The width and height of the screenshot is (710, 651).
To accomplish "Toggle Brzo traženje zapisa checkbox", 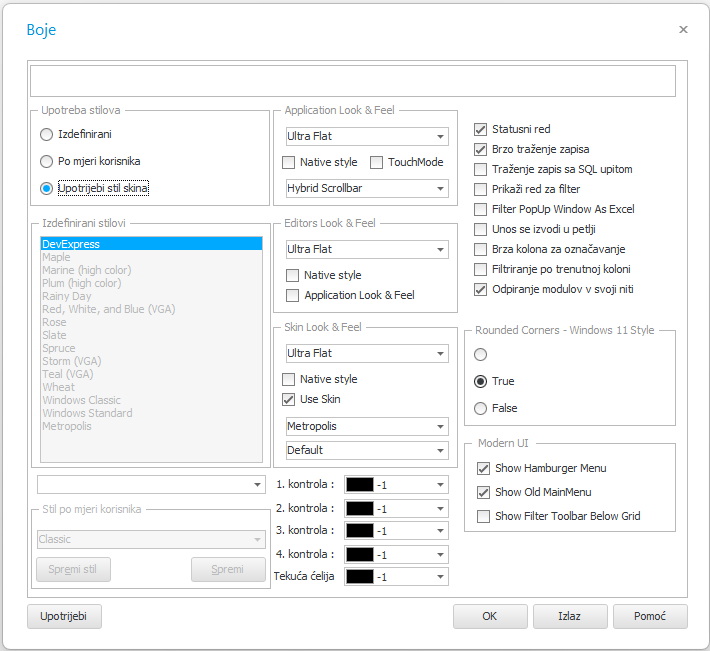I will [x=480, y=149].
